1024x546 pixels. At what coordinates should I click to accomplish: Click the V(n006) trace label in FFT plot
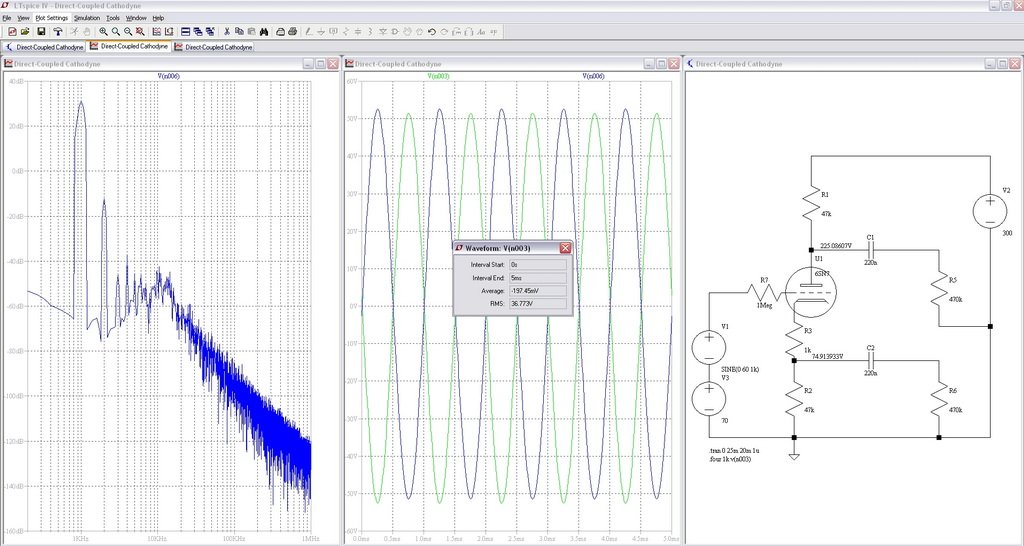pos(170,75)
